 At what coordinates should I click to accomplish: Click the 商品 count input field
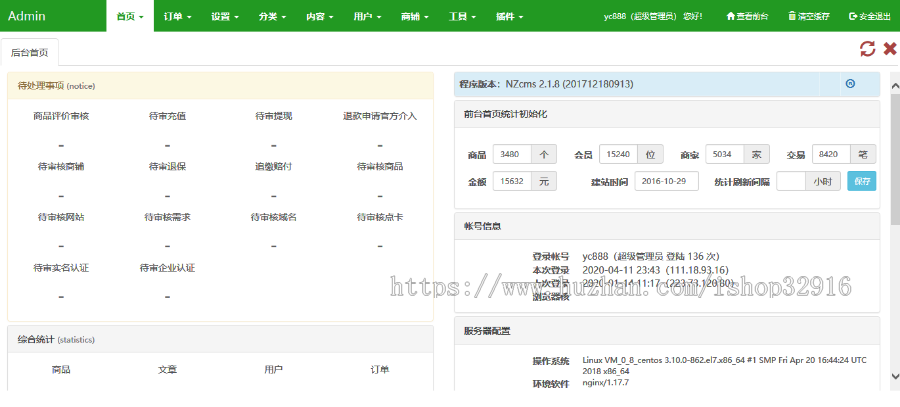[x=512, y=154]
